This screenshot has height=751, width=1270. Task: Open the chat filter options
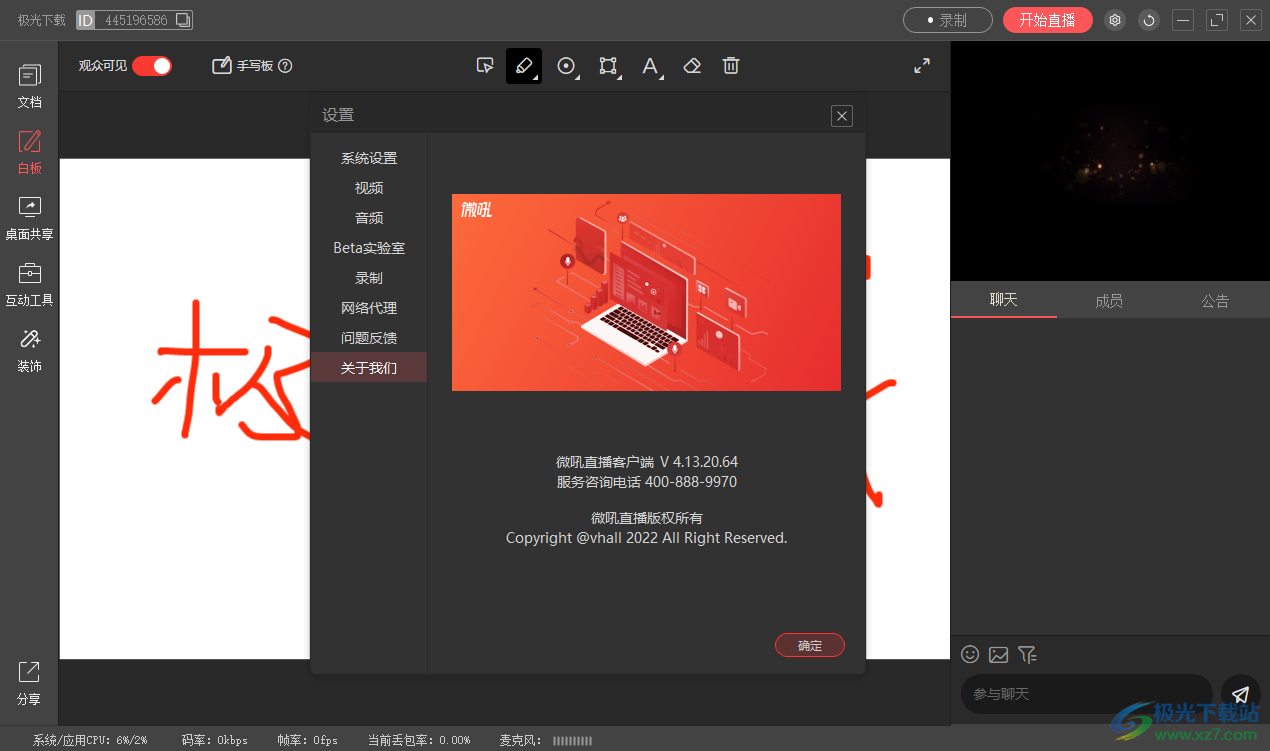click(1027, 655)
